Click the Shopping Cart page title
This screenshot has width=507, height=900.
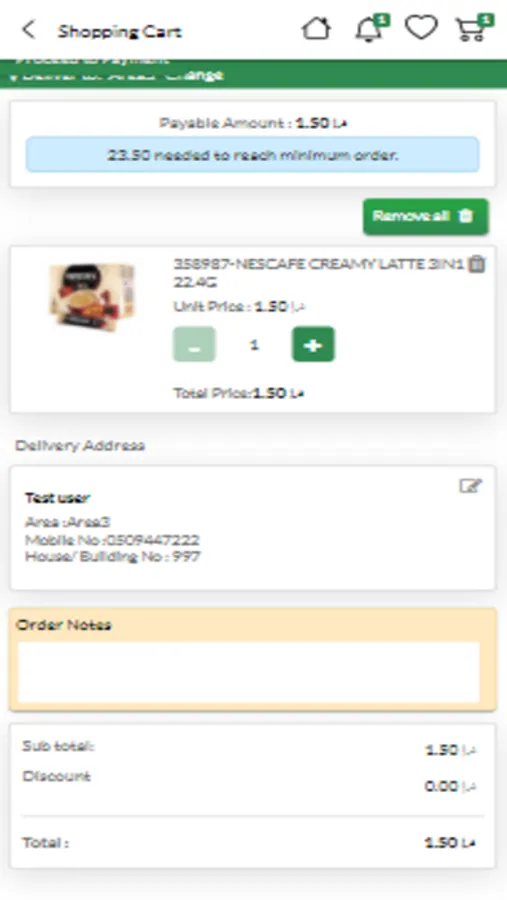(119, 31)
